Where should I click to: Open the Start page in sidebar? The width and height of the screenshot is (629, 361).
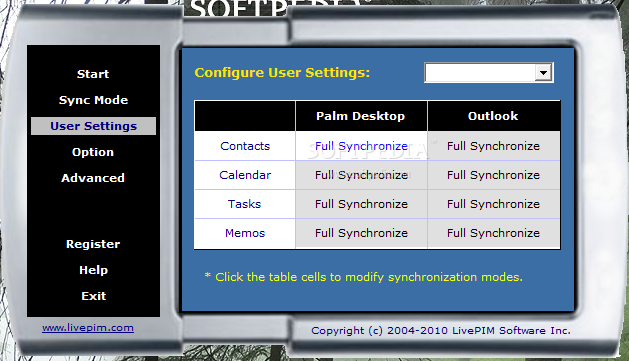[93, 74]
